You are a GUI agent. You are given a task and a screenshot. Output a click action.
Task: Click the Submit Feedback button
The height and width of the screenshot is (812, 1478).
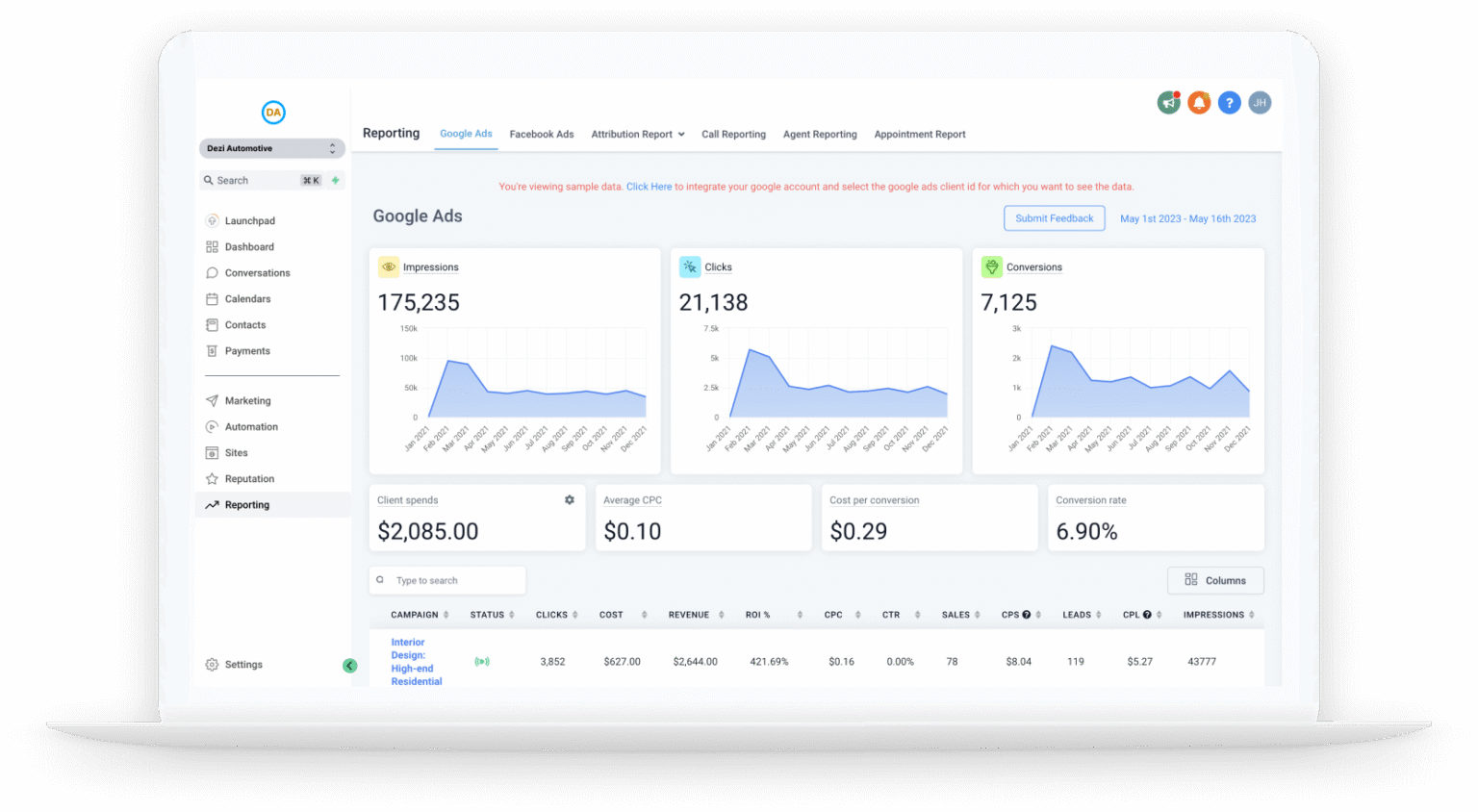tap(1054, 218)
